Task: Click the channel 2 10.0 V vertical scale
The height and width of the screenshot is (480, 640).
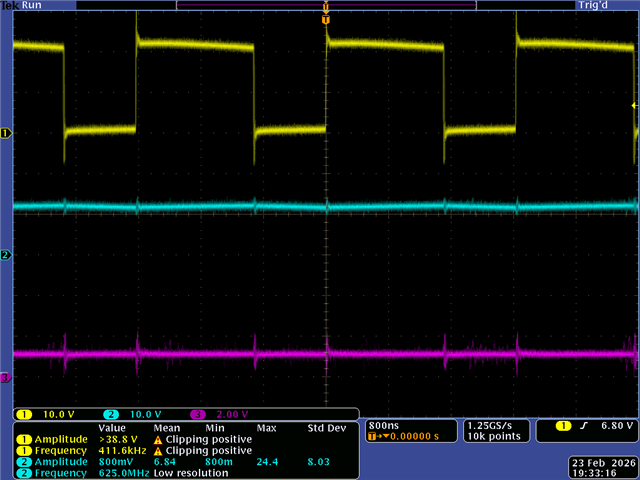Action: click(x=145, y=415)
